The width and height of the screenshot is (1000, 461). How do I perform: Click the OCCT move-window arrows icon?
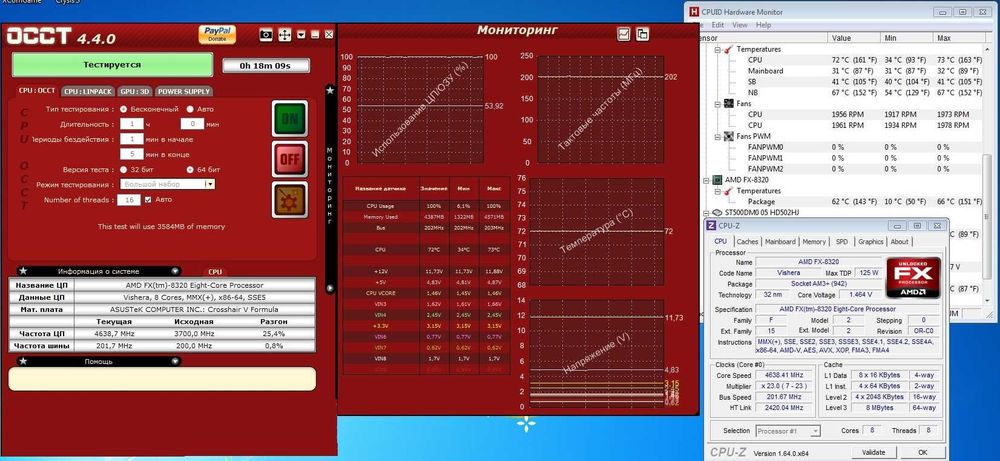tap(284, 35)
